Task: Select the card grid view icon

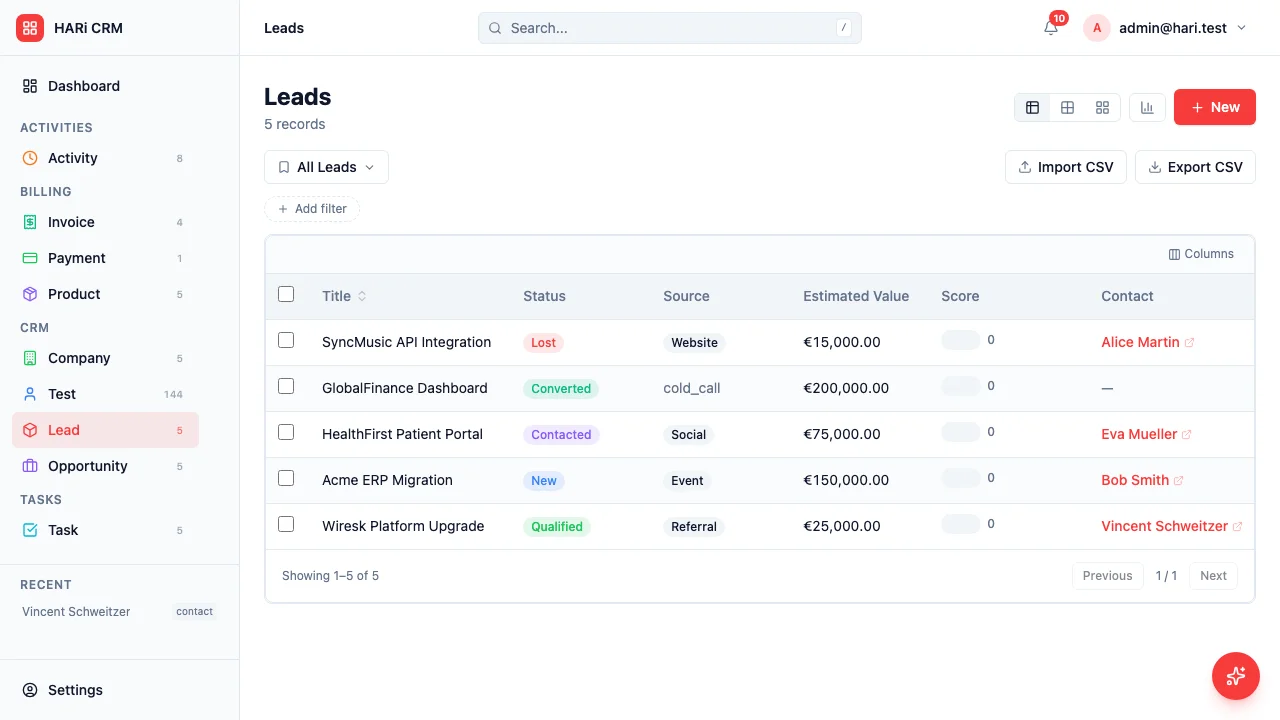Action: 1102,107
